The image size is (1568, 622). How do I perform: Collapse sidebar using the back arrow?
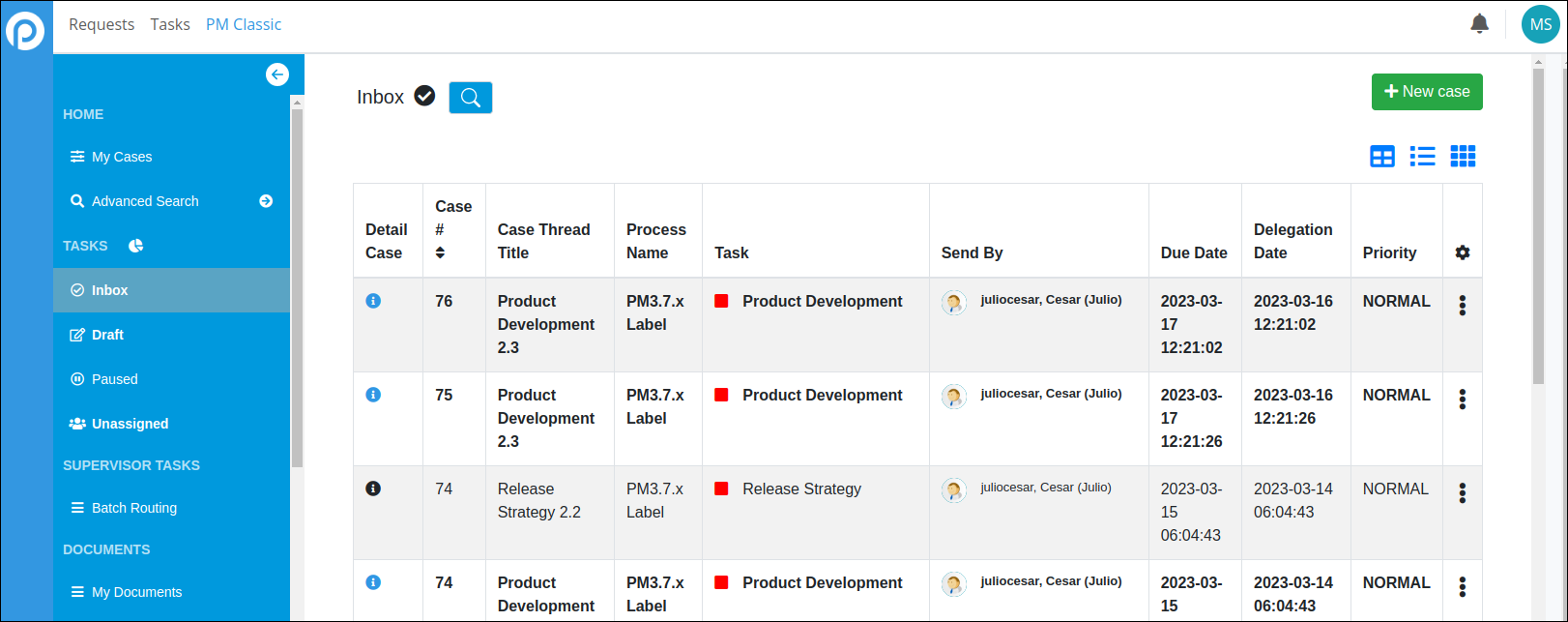click(x=277, y=74)
